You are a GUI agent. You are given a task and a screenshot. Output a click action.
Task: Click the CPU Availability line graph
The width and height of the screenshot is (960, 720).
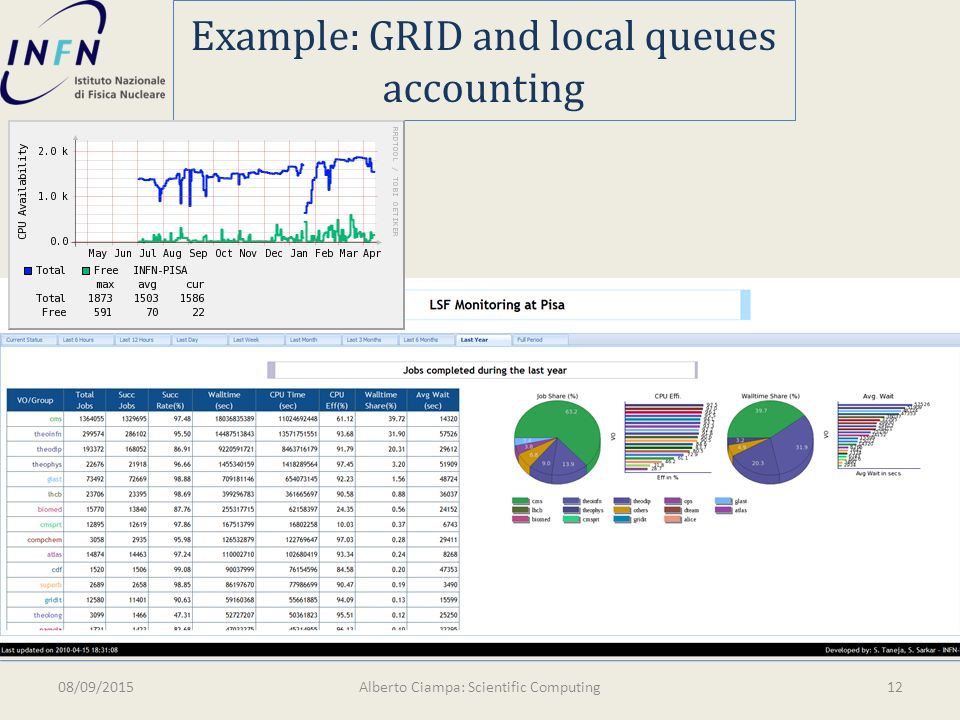point(225,192)
